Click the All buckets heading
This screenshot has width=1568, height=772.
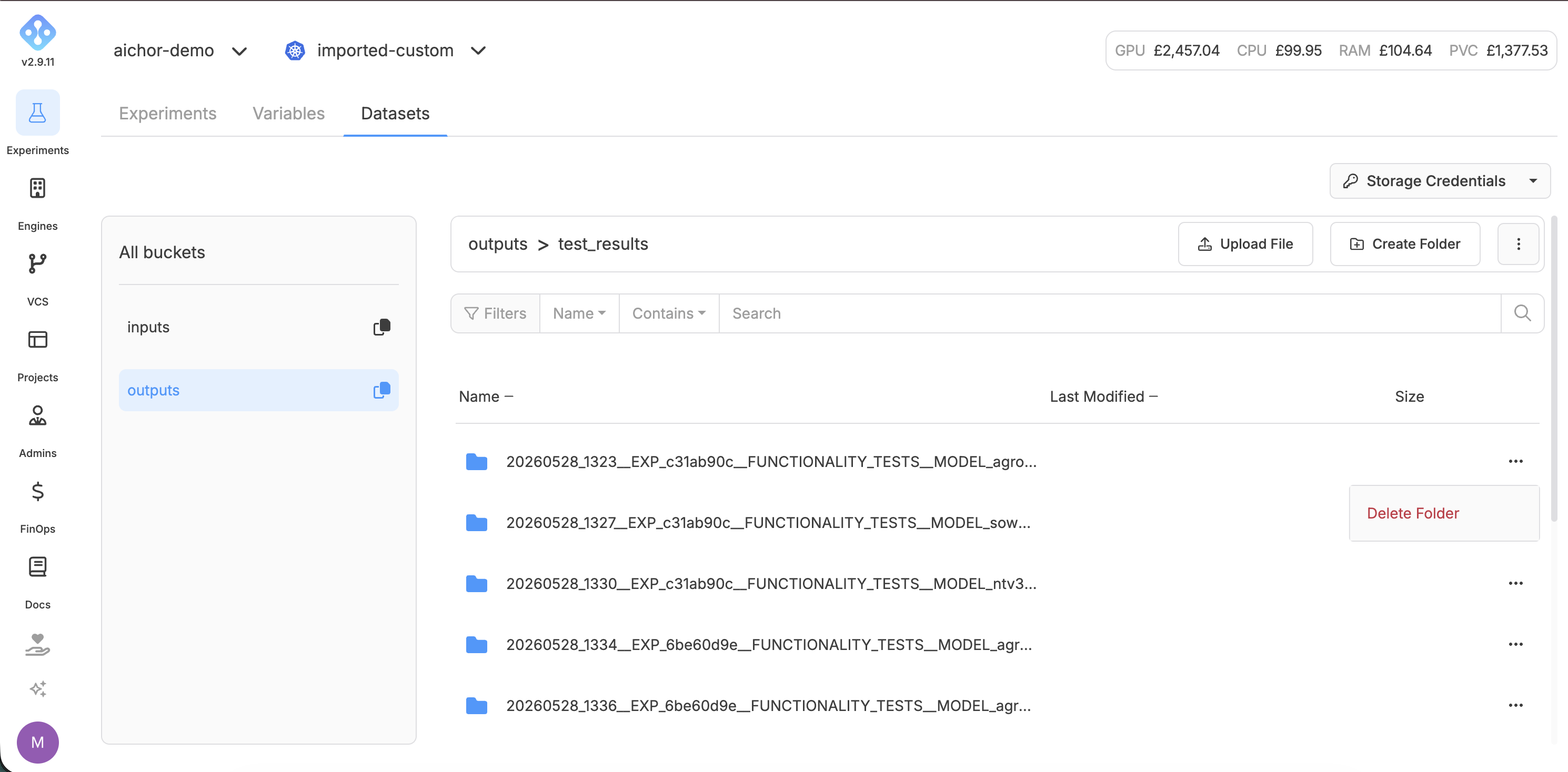pos(162,252)
